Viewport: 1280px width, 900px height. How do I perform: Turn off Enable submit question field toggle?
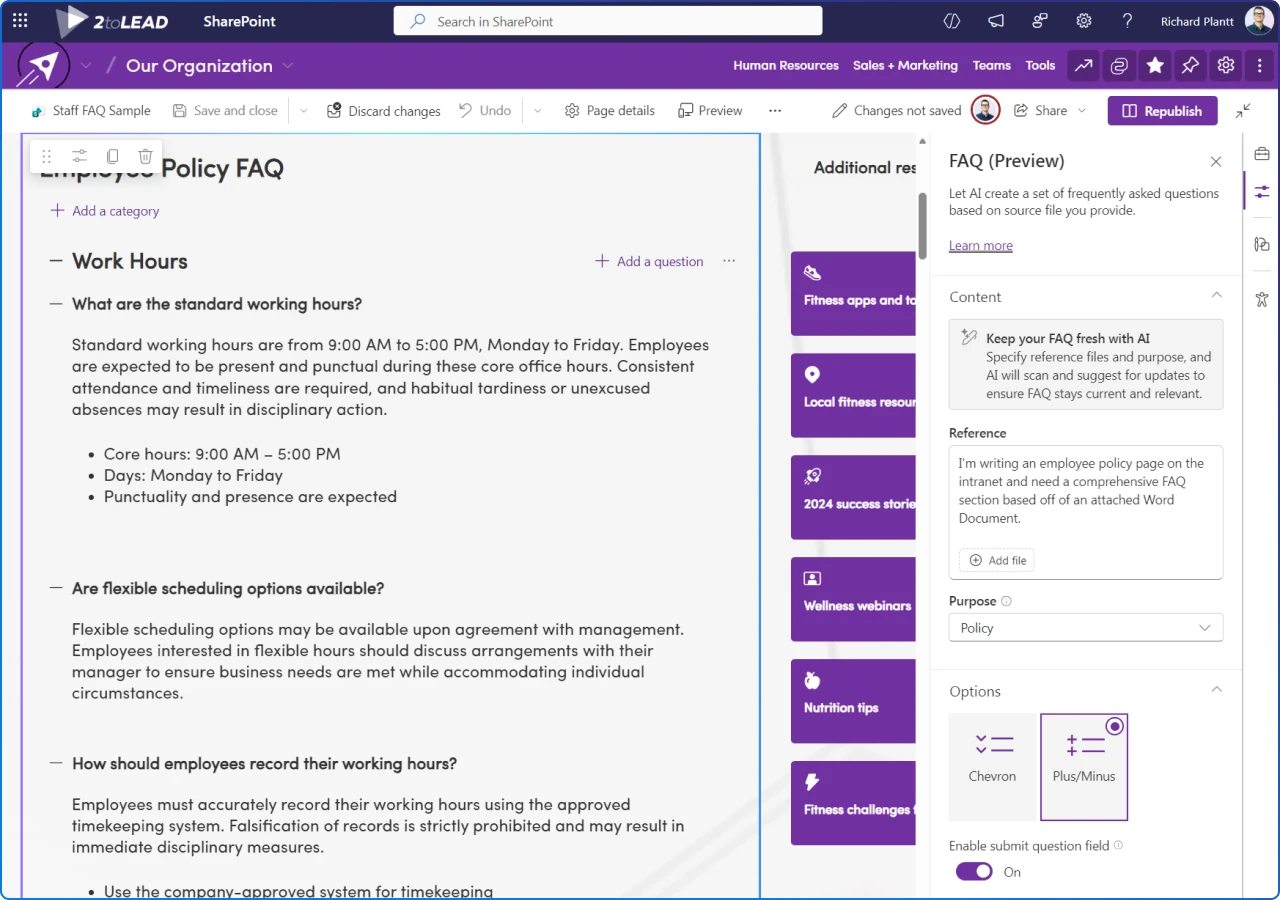click(974, 872)
